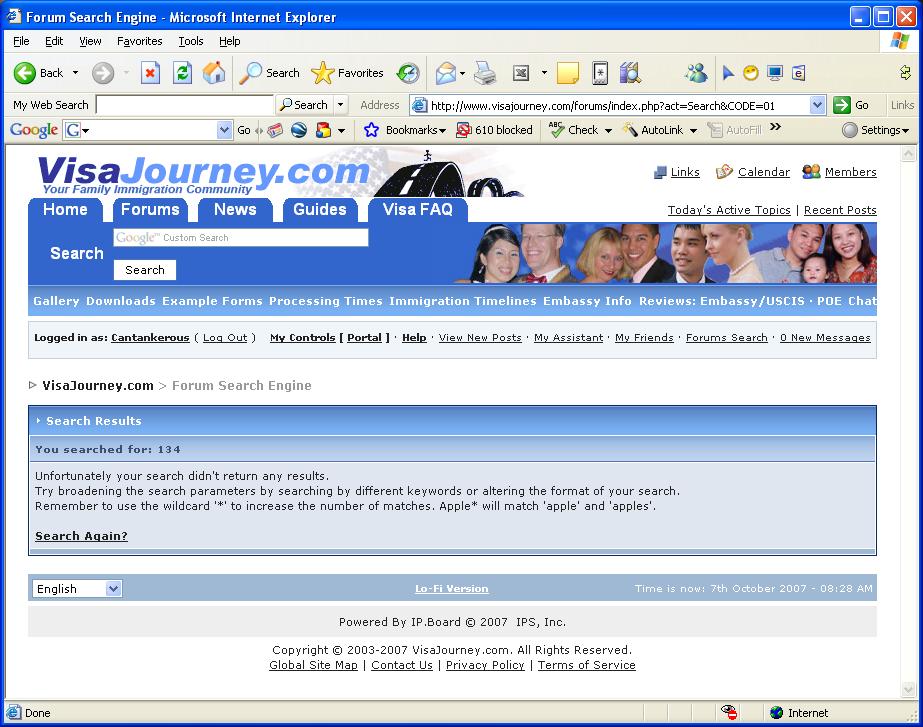The image size is (923, 727).
Task: Click the AutoLink wand button
Action: click(x=654, y=130)
